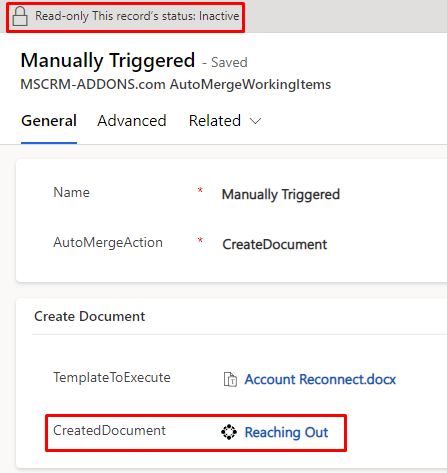Image resolution: width=447 pixels, height=473 pixels.
Task: Open the Advanced tab
Action: pos(132,121)
